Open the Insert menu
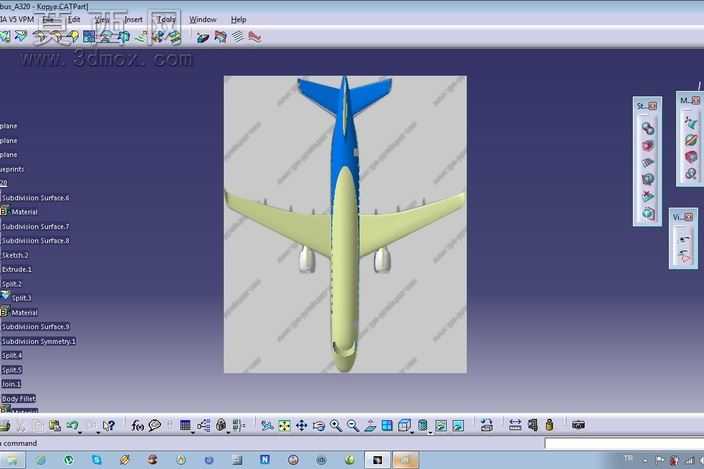This screenshot has width=704, height=469. tap(133, 20)
